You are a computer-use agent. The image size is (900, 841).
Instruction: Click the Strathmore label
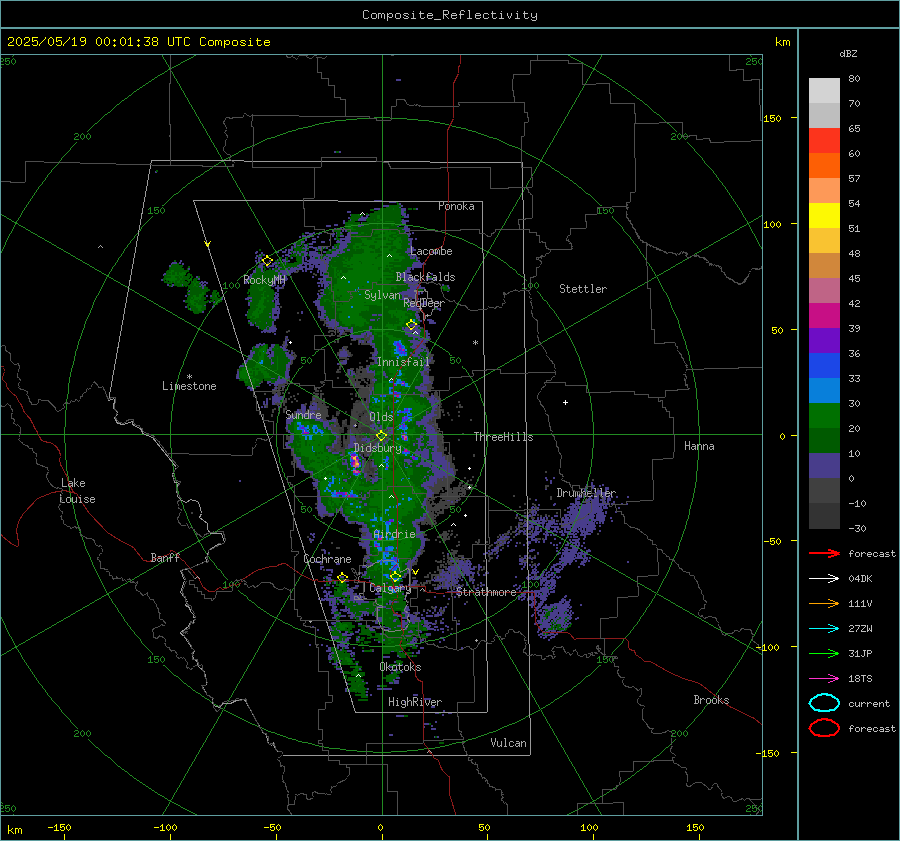[x=486, y=592]
